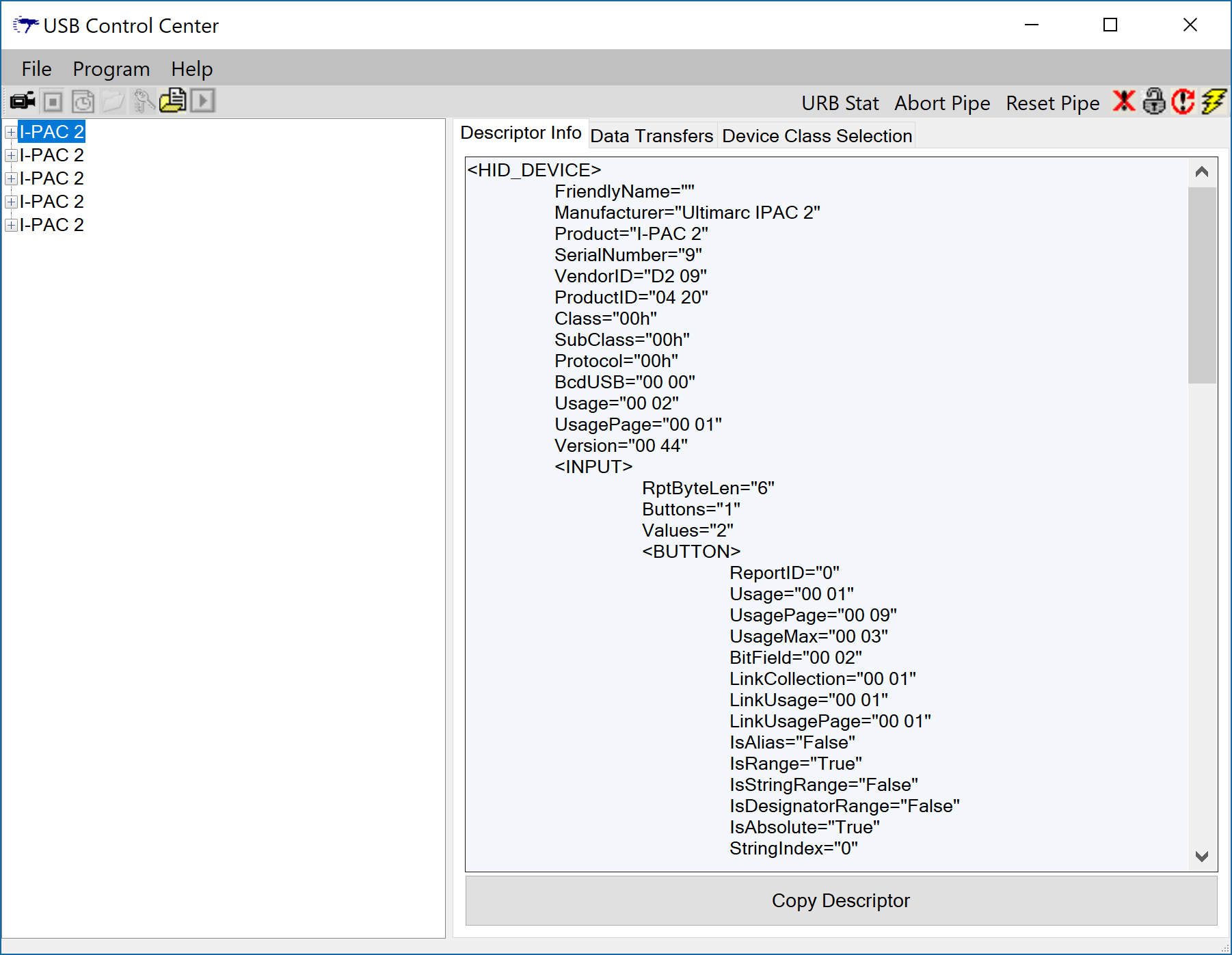
Task: Click the StringIndex="0" line
Action: click(x=794, y=848)
